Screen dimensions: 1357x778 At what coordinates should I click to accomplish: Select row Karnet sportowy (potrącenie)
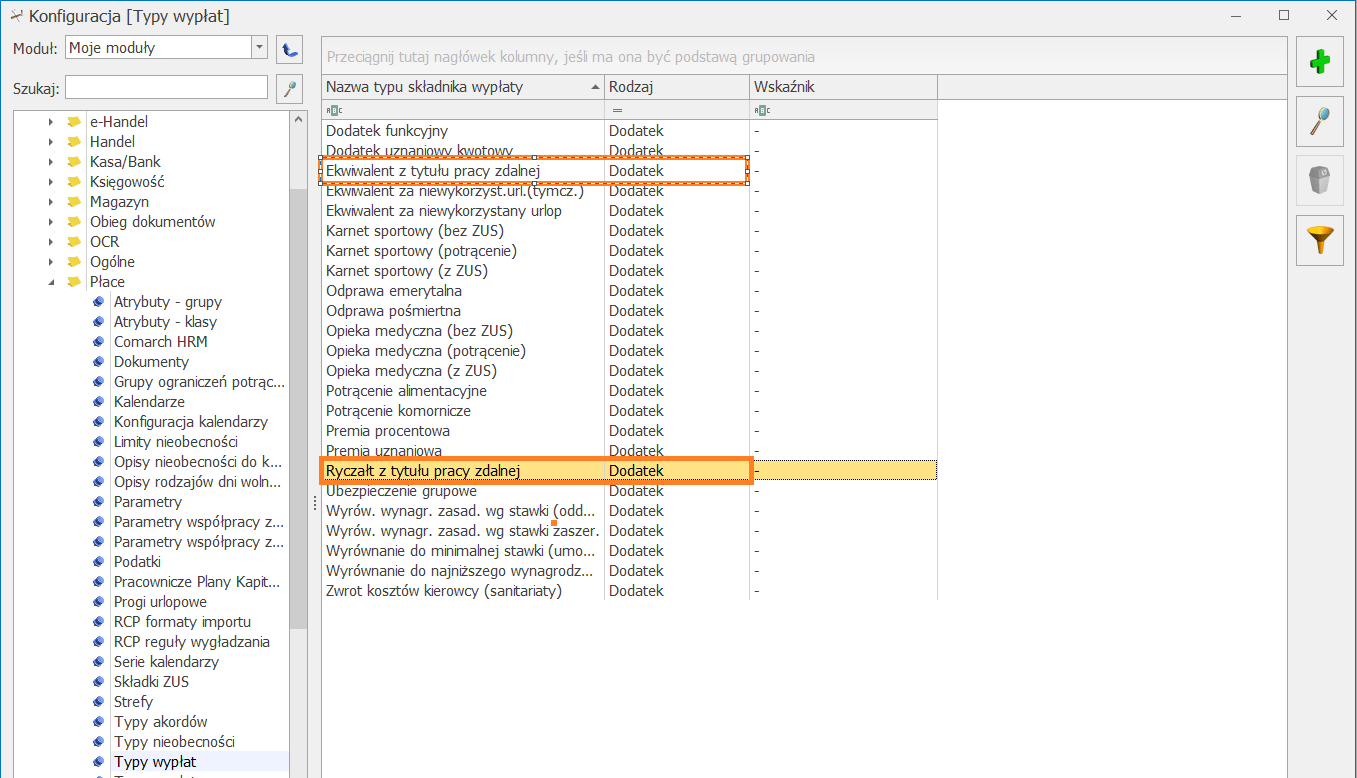629,251
